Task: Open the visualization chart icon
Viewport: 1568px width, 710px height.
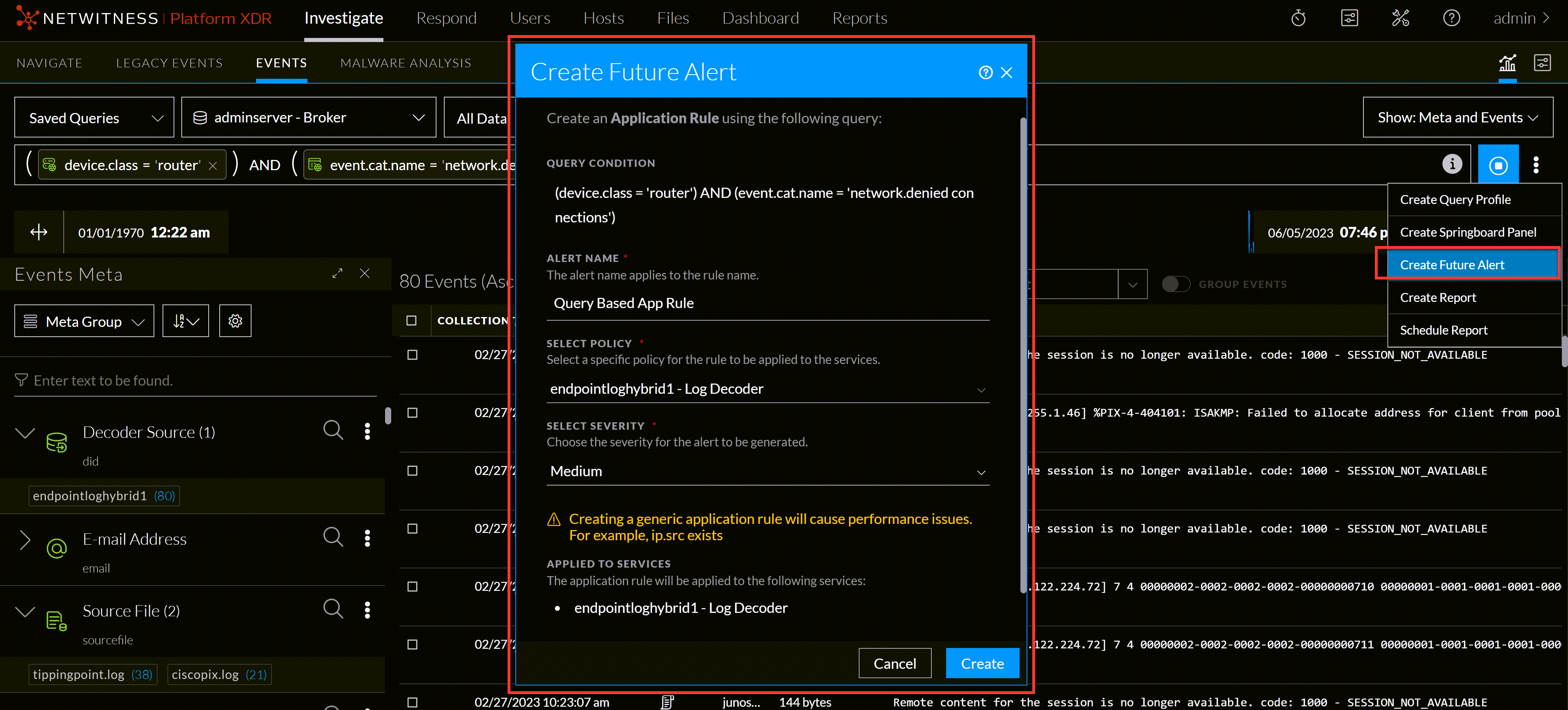Action: pyautogui.click(x=1507, y=63)
